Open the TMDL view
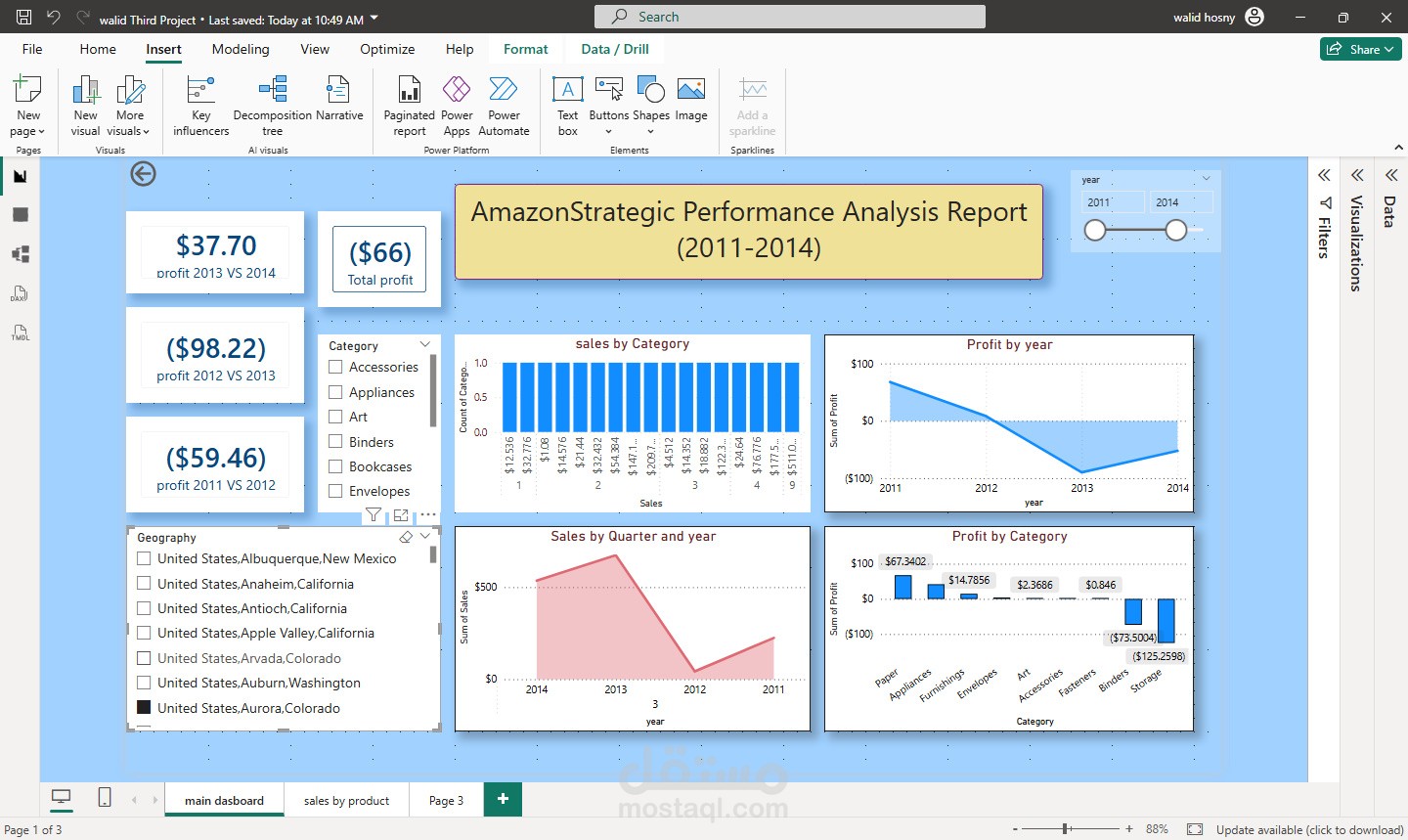Screen dimensions: 1408x840 [19, 333]
